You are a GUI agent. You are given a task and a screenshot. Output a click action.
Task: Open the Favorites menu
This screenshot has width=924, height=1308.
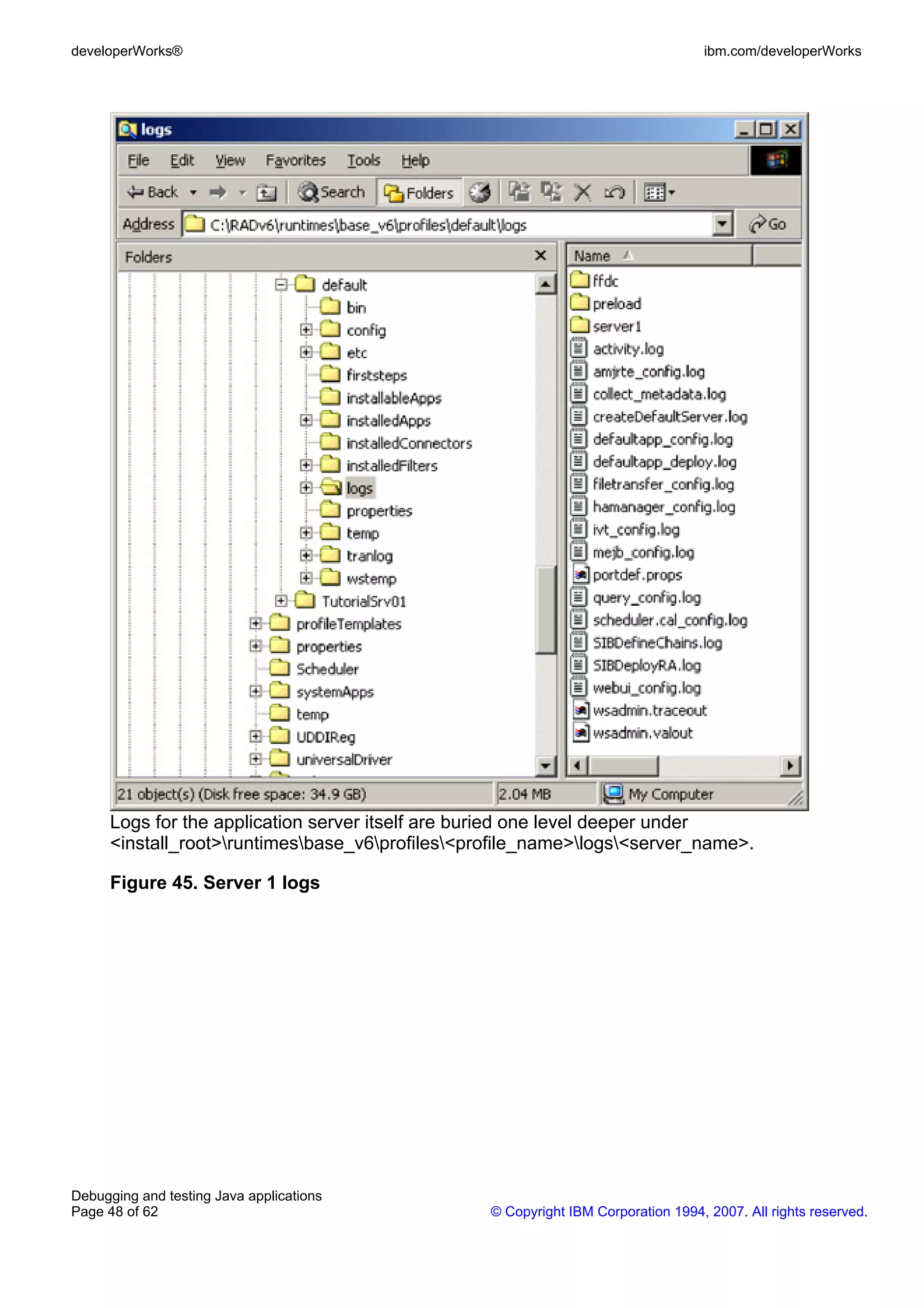point(296,161)
